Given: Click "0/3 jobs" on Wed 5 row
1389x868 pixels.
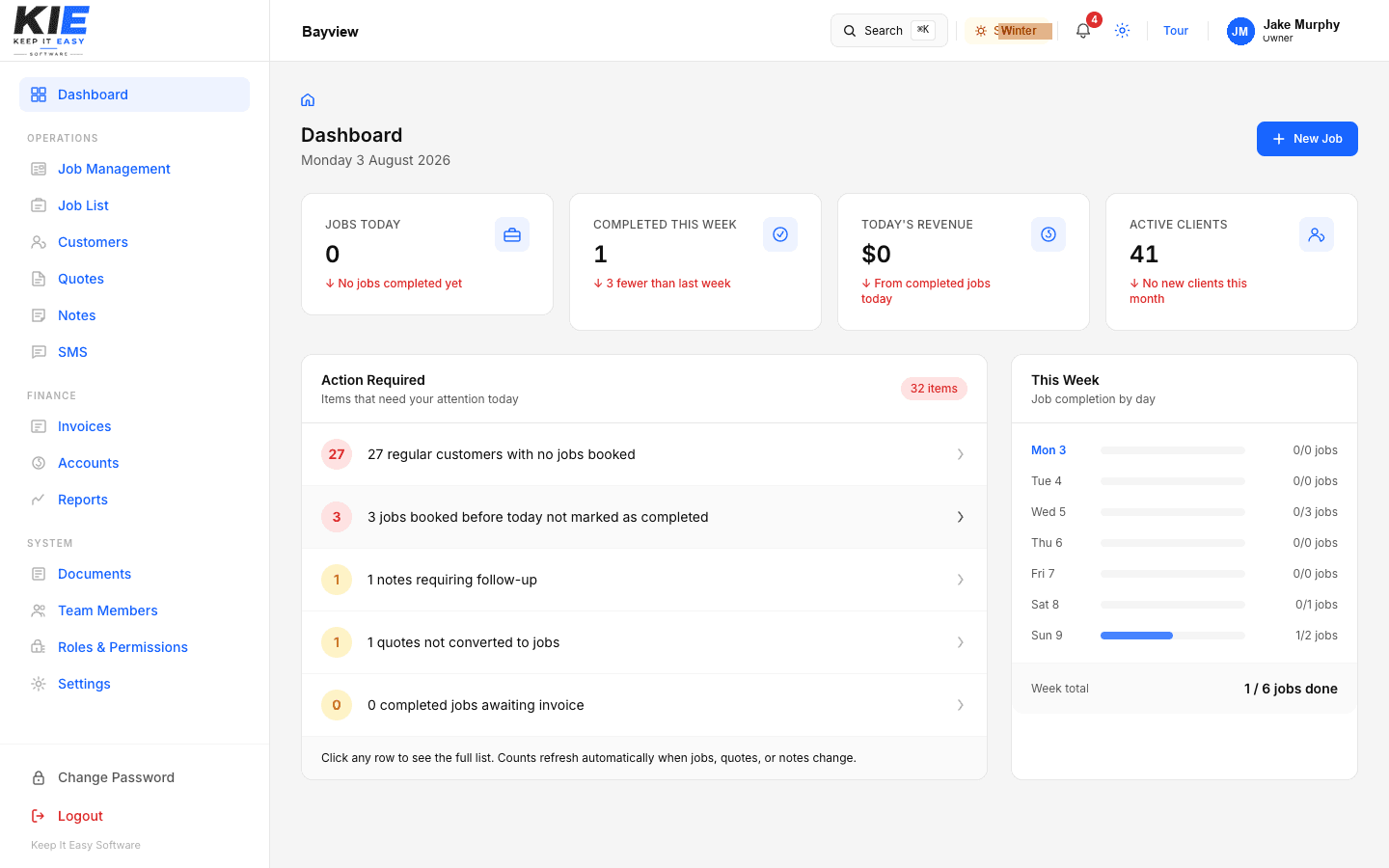Looking at the screenshot, I should [x=1315, y=512].
